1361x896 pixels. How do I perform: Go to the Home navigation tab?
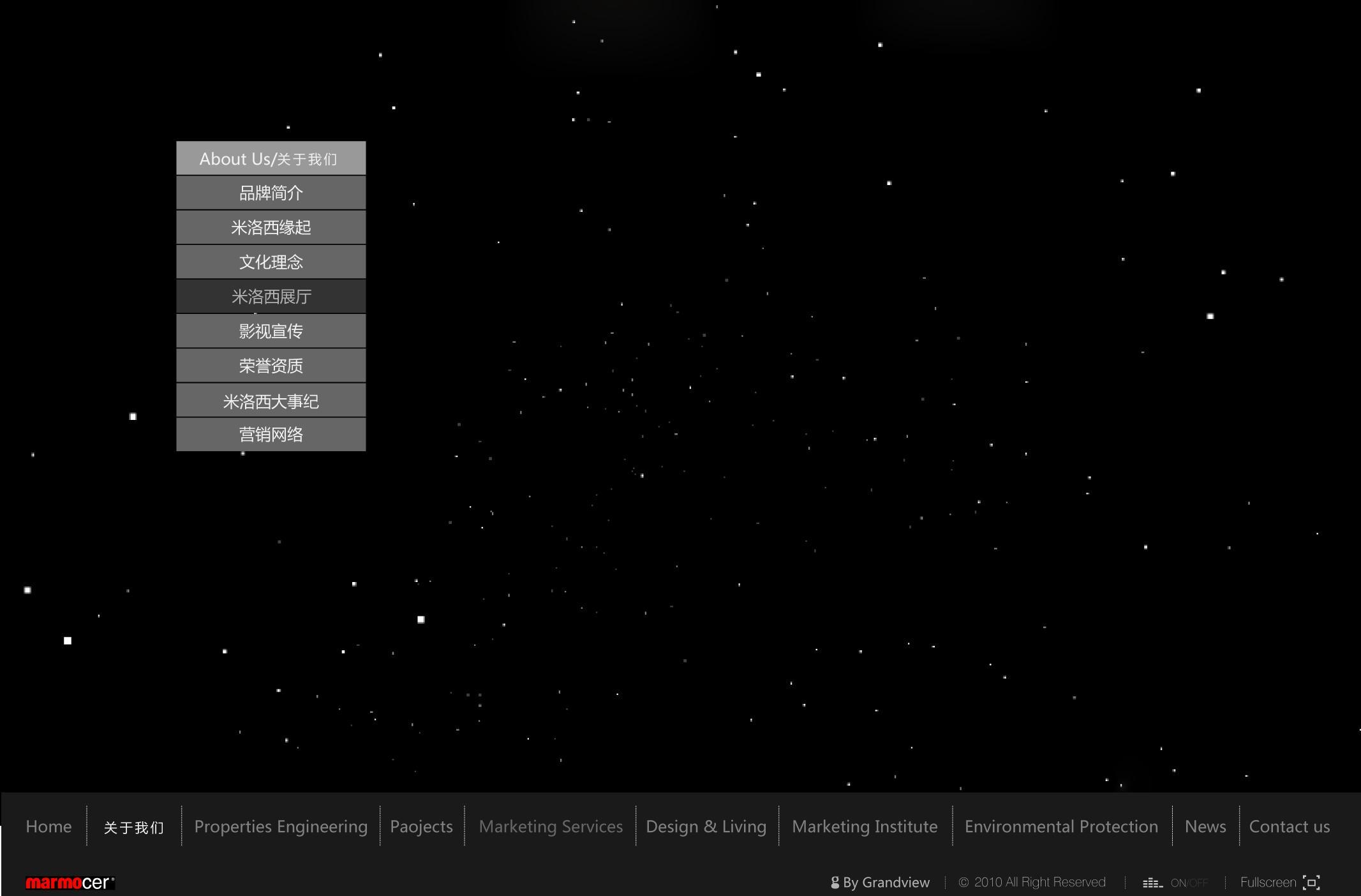coord(48,826)
